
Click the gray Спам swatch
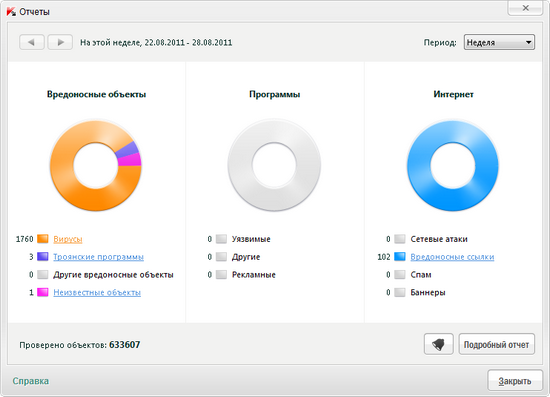(x=400, y=274)
